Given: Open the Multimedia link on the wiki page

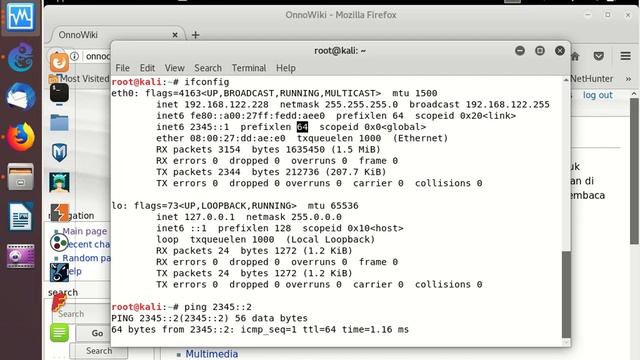Looking at the screenshot, I should pyautogui.click(x=211, y=354).
